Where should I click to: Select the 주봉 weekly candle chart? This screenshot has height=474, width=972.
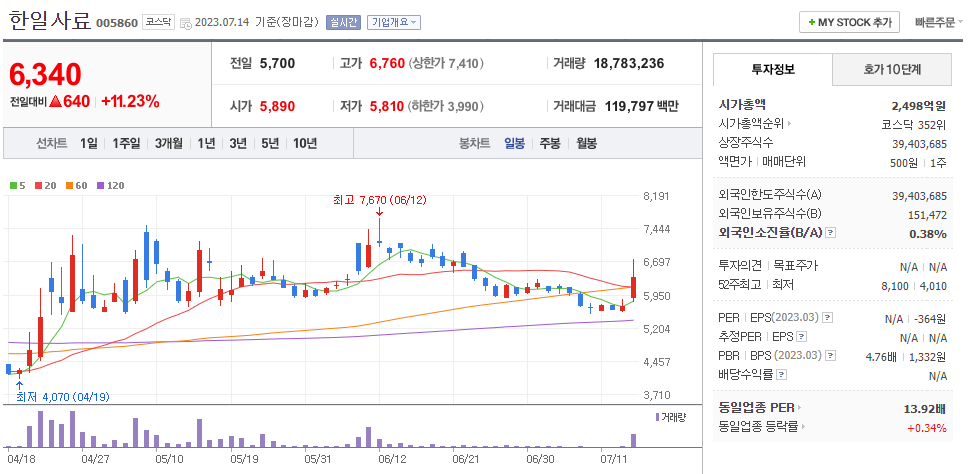pos(550,143)
